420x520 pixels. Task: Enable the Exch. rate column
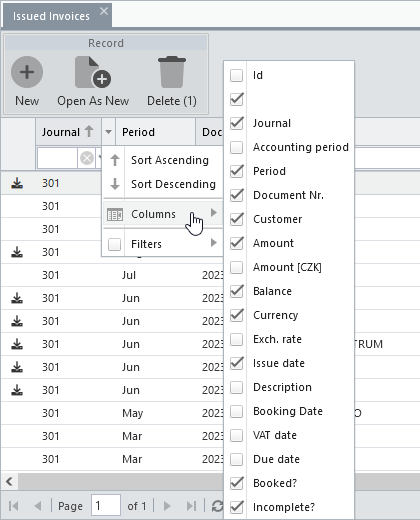tap(236, 339)
